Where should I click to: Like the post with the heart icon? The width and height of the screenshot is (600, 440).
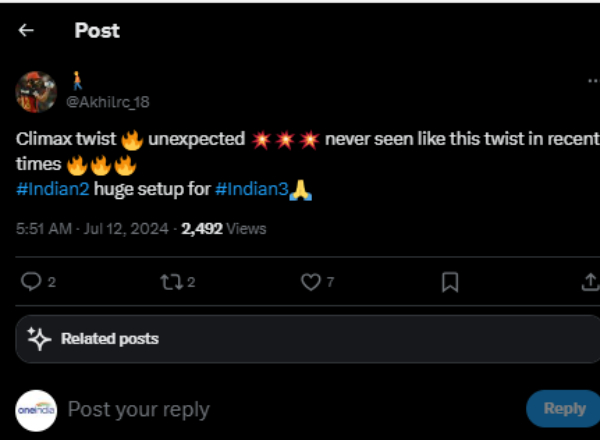tap(310, 283)
